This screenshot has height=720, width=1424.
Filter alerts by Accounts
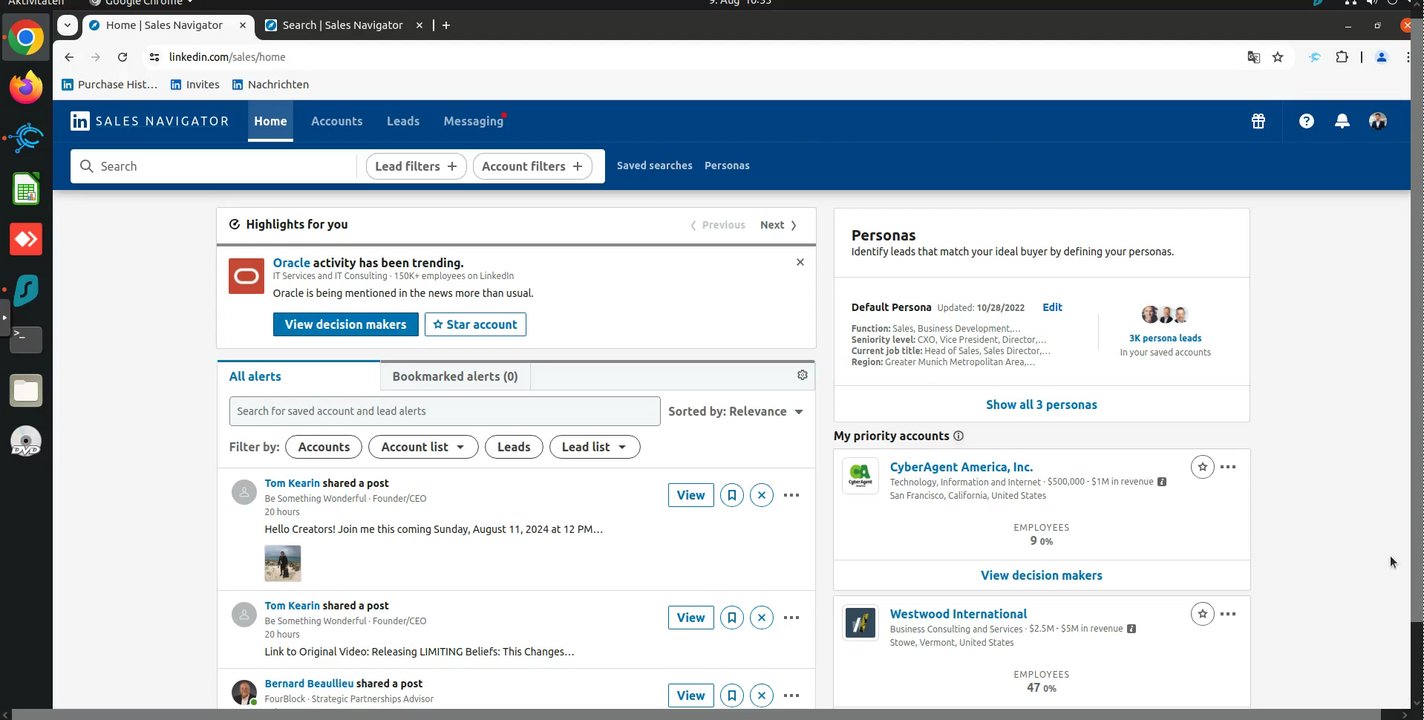[323, 447]
